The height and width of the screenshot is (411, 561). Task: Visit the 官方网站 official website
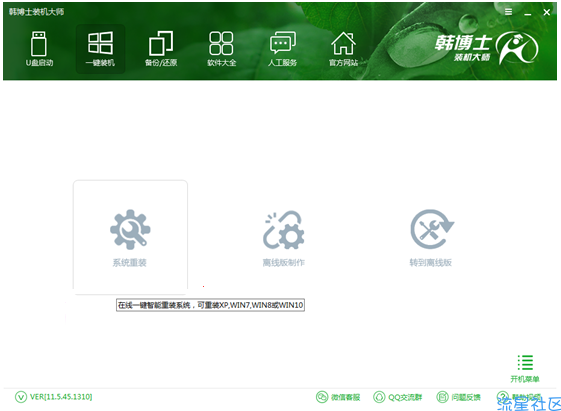[x=343, y=49]
